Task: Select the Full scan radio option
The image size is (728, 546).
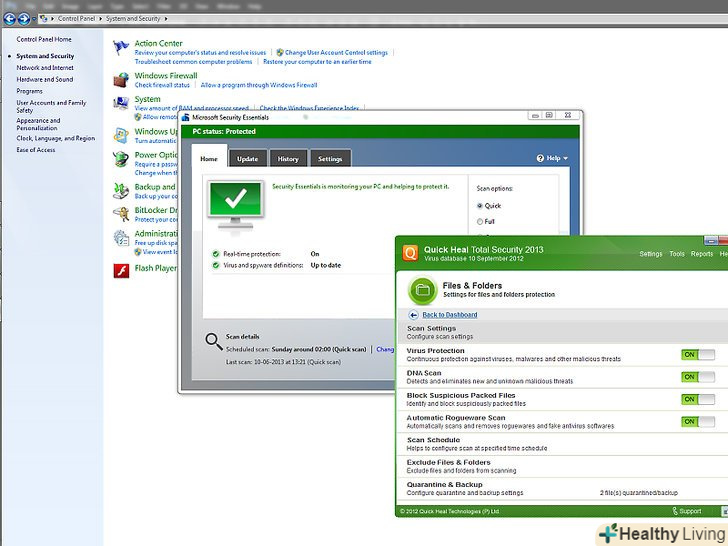Action: (480, 221)
